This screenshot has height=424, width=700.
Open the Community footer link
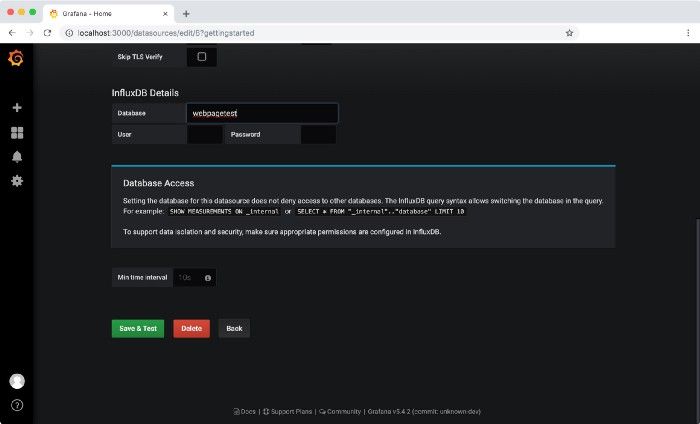(340, 412)
